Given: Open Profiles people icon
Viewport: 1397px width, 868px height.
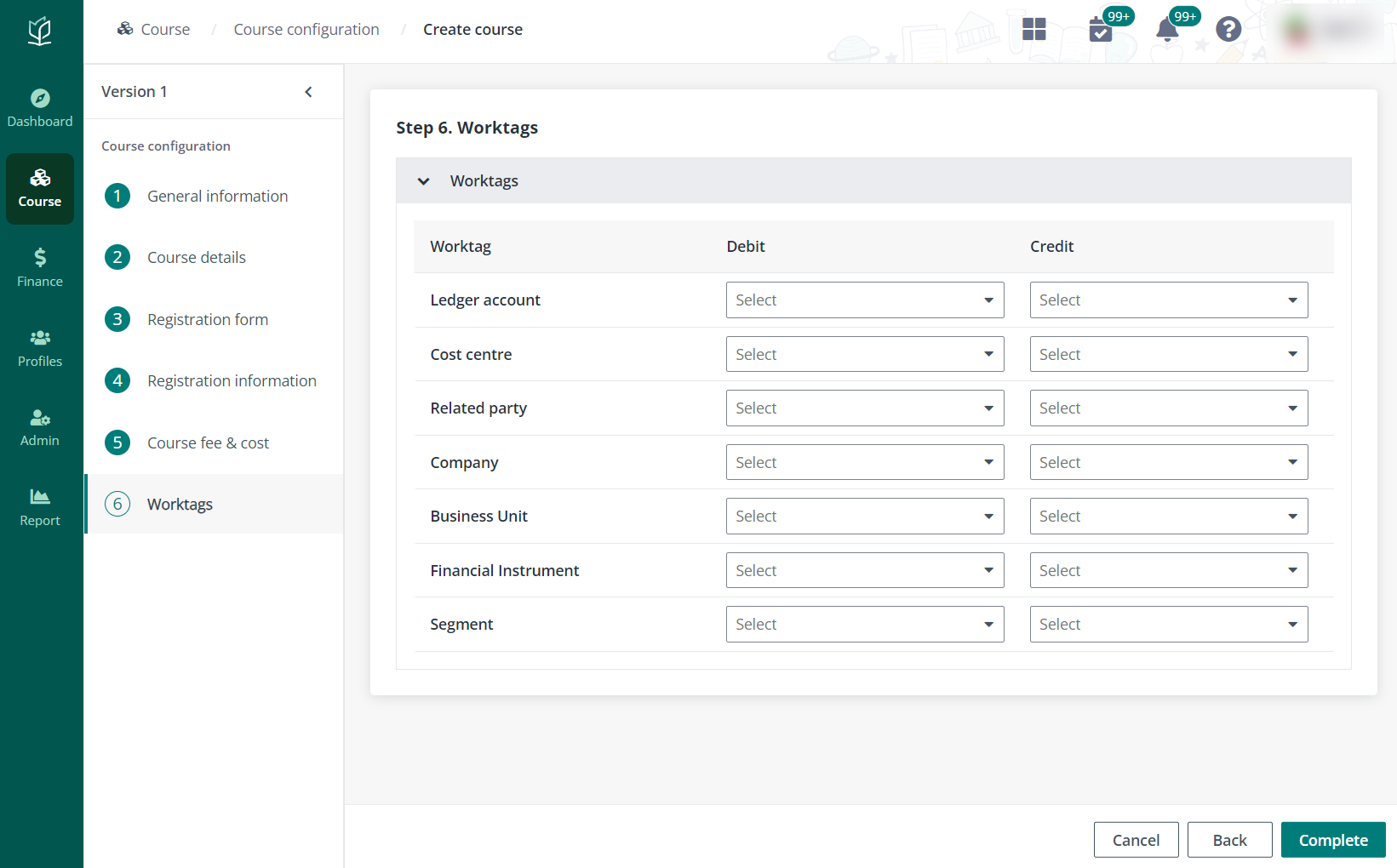Looking at the screenshot, I should (40, 338).
